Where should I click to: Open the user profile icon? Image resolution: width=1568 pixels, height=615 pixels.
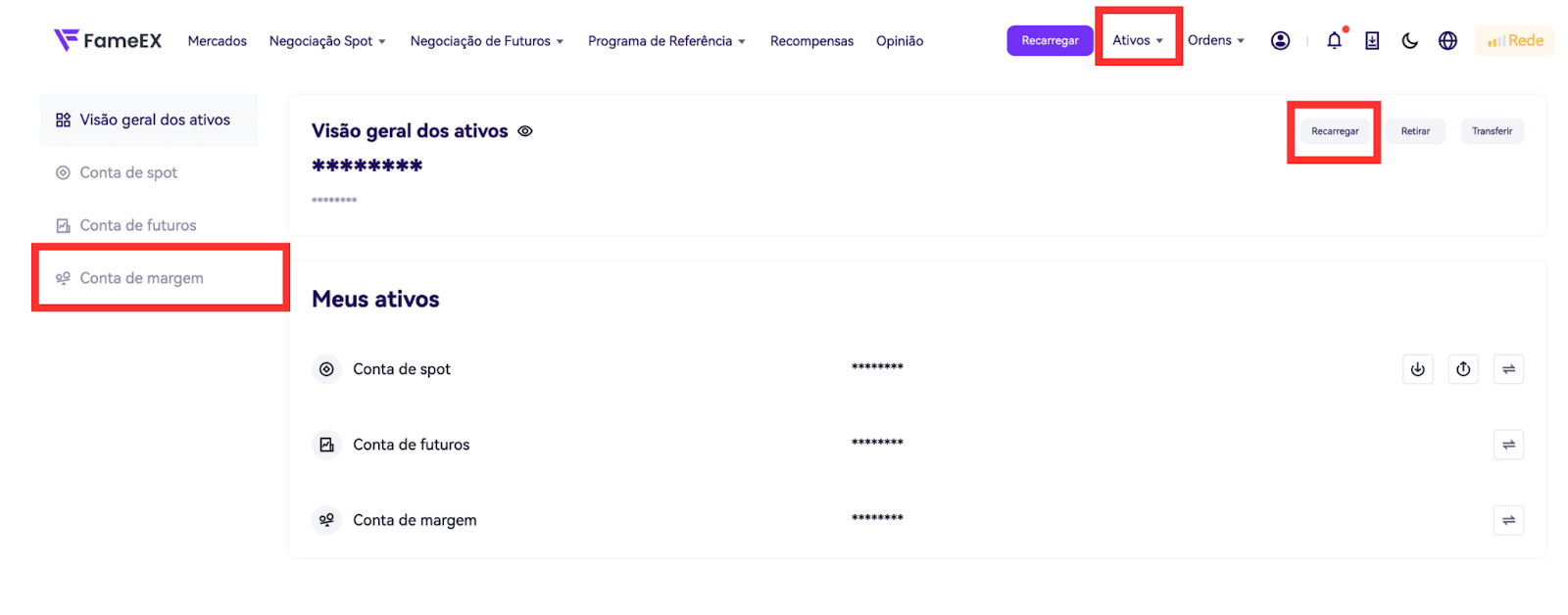coord(1280,40)
